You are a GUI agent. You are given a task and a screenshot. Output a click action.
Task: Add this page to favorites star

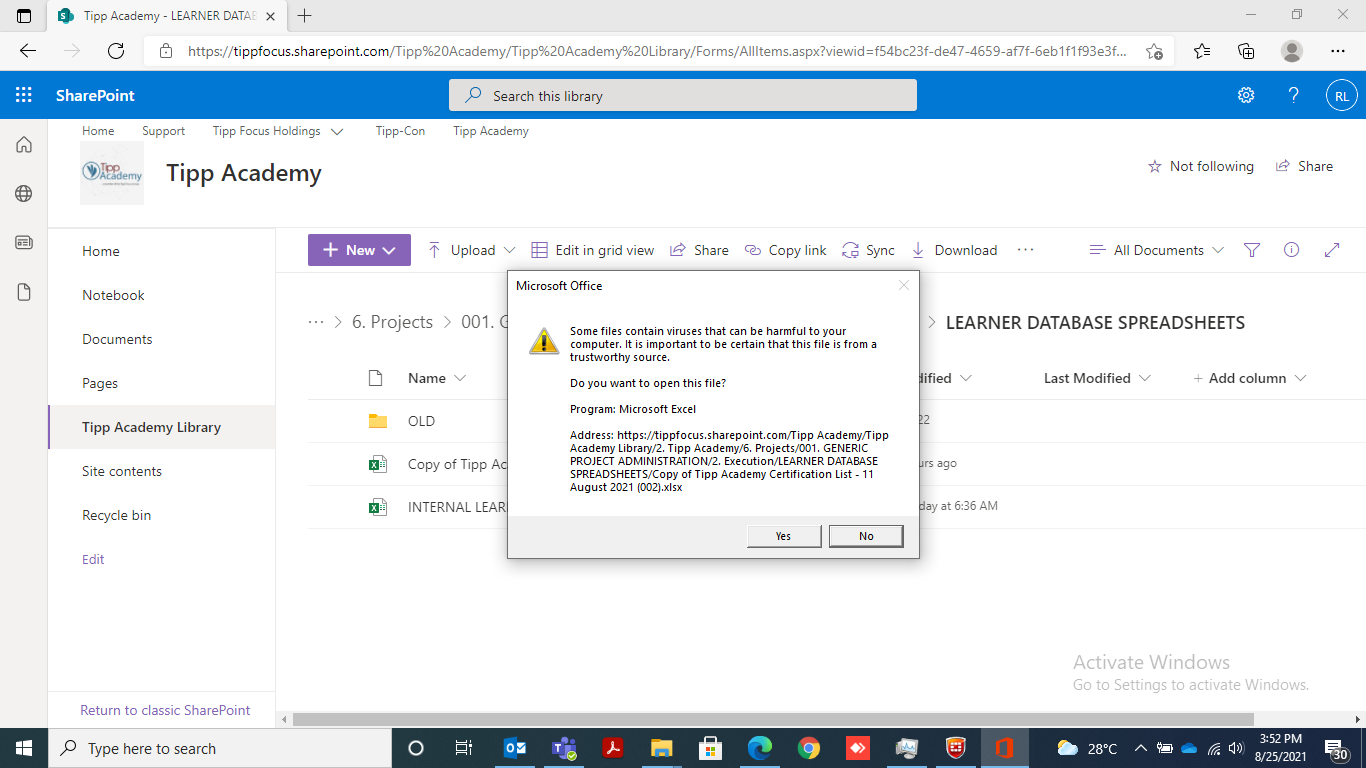click(1154, 51)
